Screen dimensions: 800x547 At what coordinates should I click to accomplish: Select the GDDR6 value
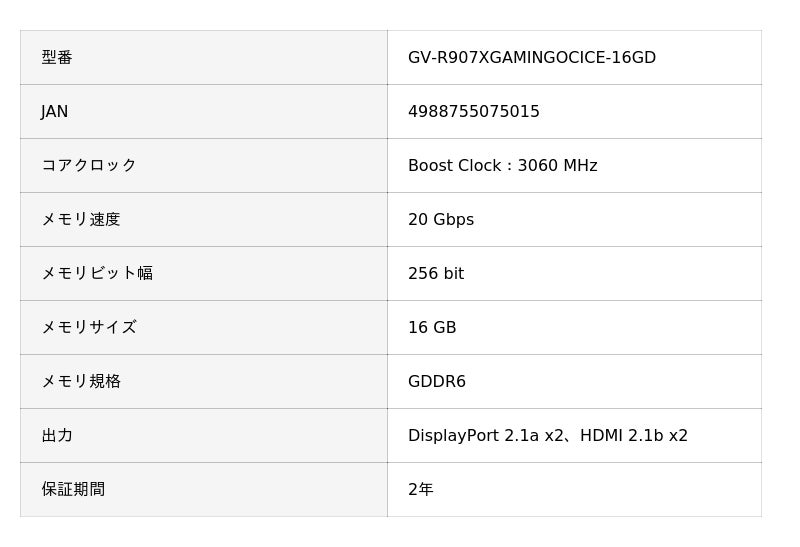436,382
